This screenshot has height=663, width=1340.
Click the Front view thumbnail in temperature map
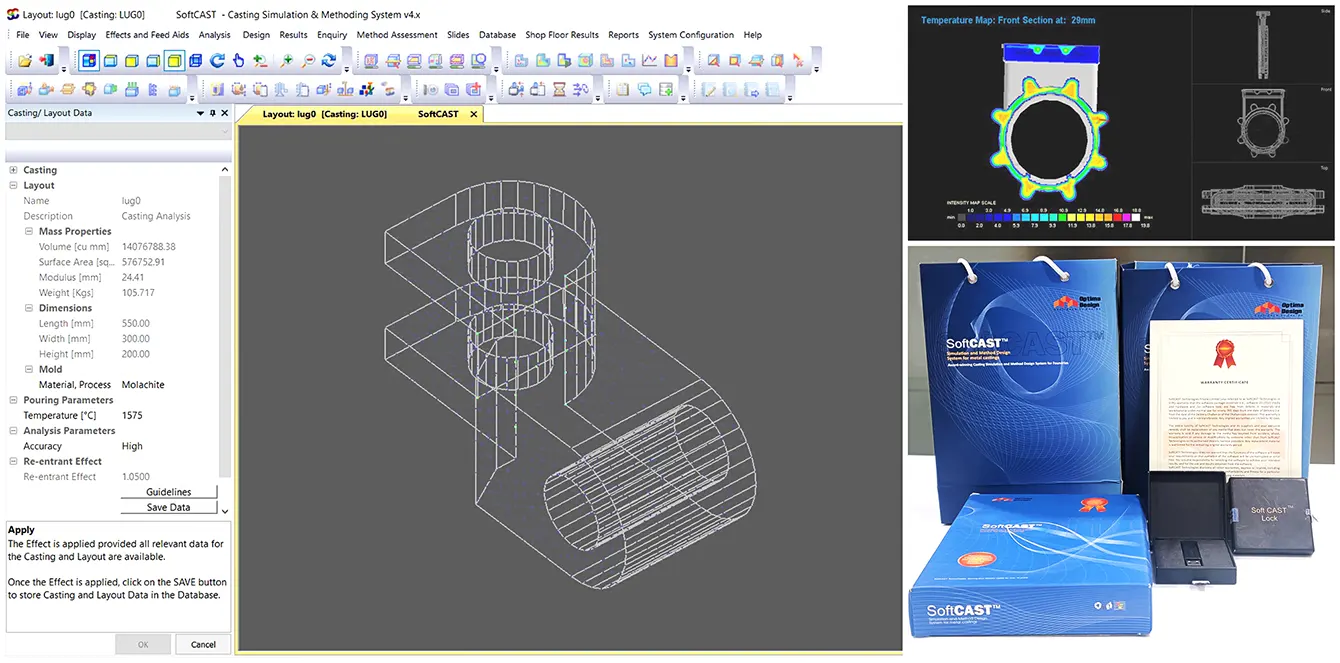(x=1263, y=122)
